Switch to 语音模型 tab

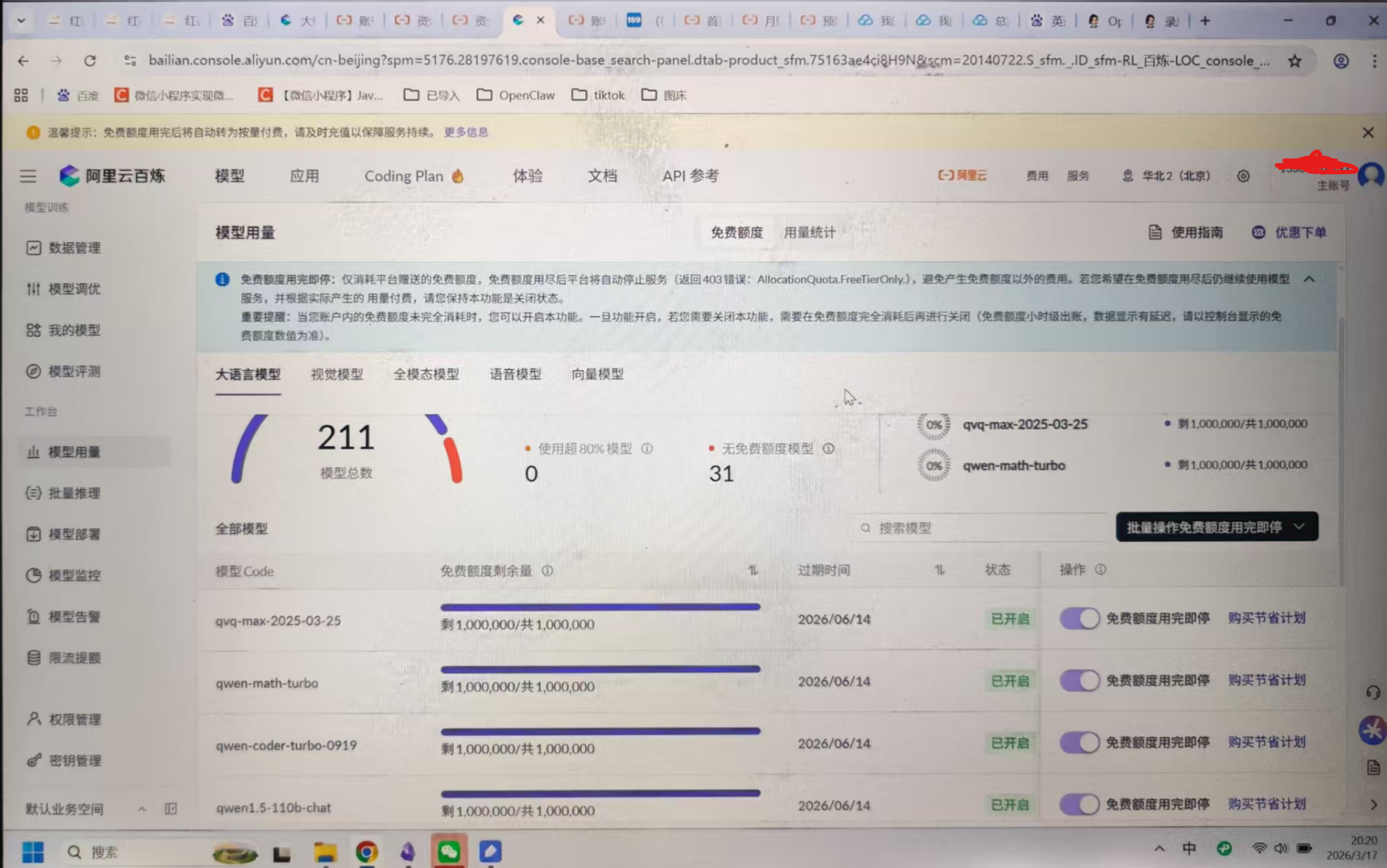(x=515, y=375)
